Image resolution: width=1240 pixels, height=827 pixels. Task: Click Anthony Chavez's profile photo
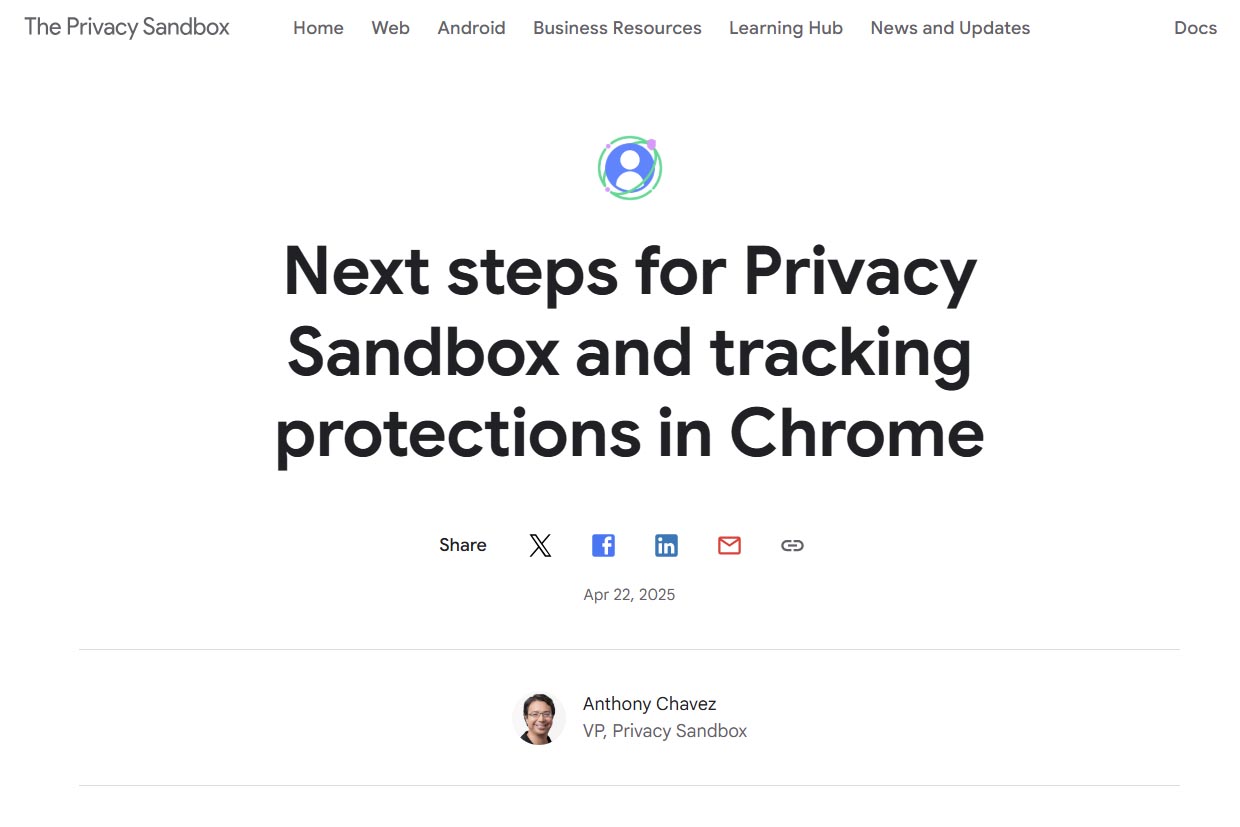point(539,718)
